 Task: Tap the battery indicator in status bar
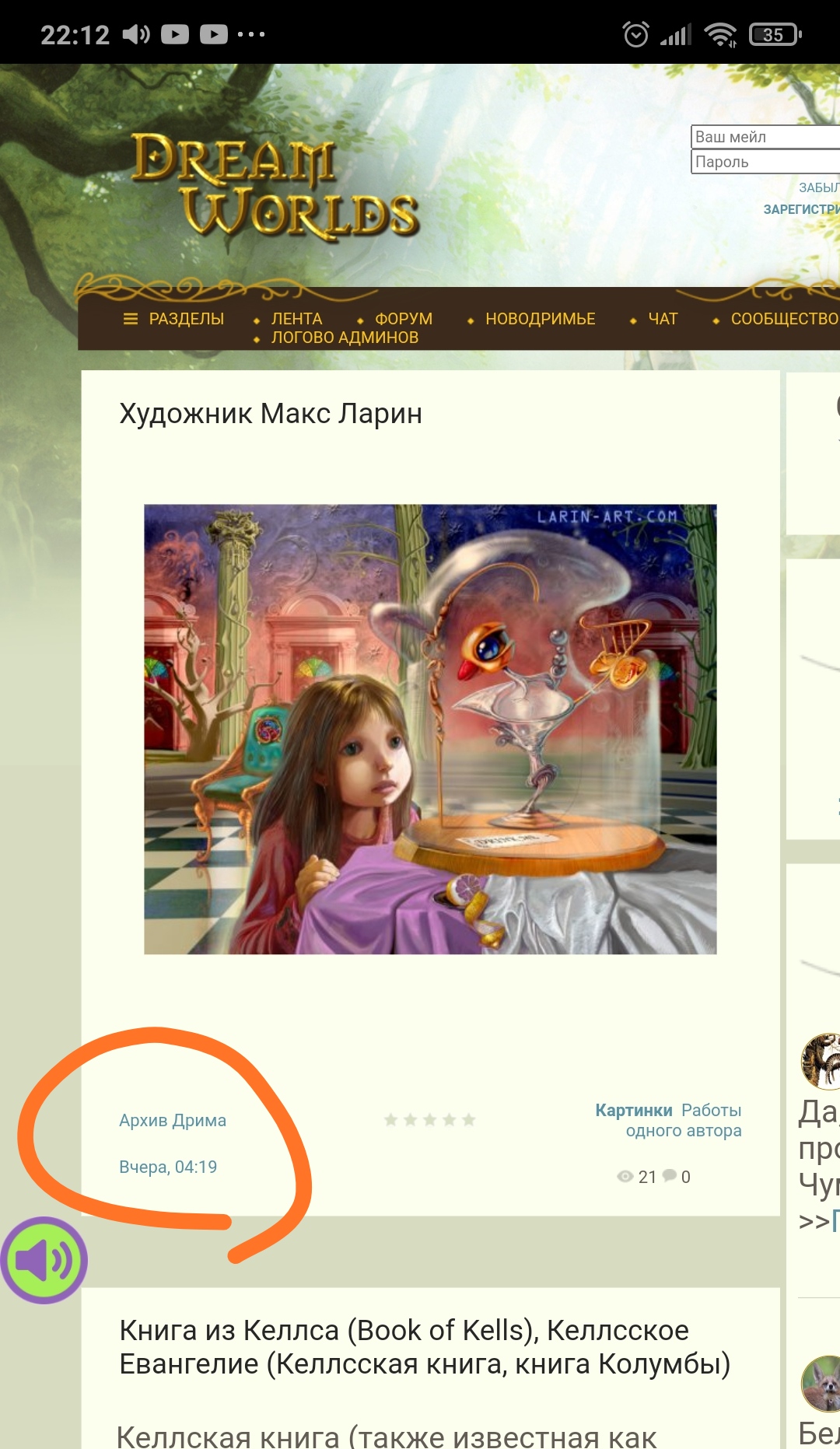tap(775, 34)
